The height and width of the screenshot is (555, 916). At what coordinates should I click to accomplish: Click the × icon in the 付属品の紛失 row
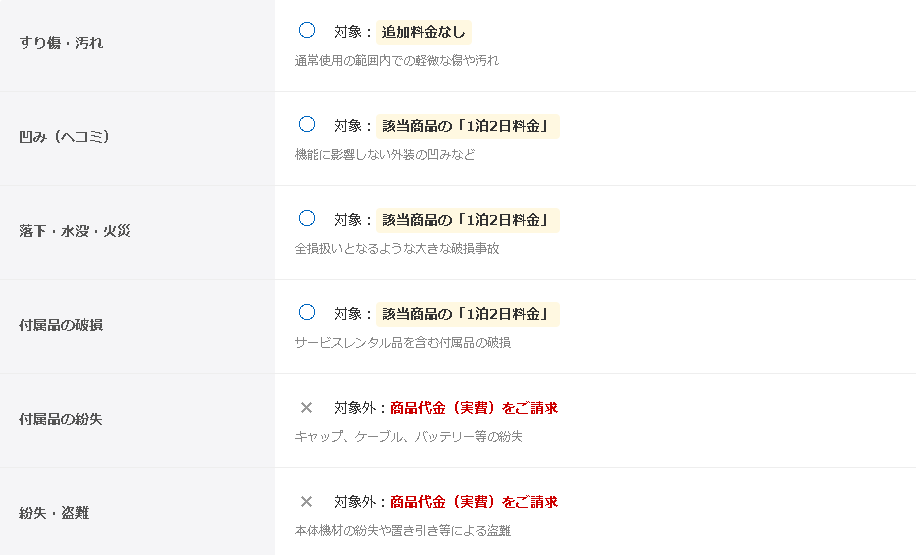(x=307, y=407)
